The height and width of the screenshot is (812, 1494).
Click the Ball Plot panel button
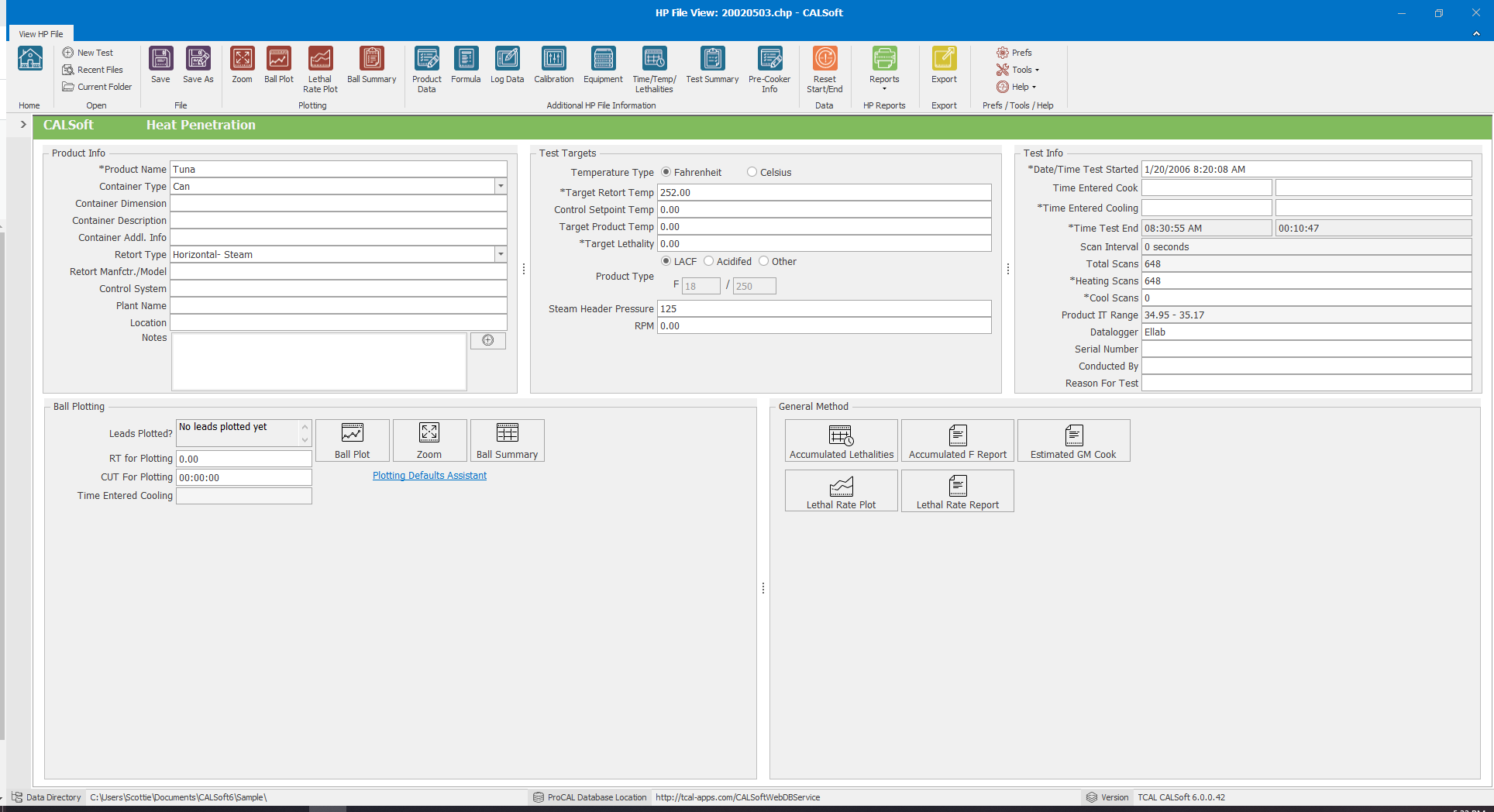point(352,440)
